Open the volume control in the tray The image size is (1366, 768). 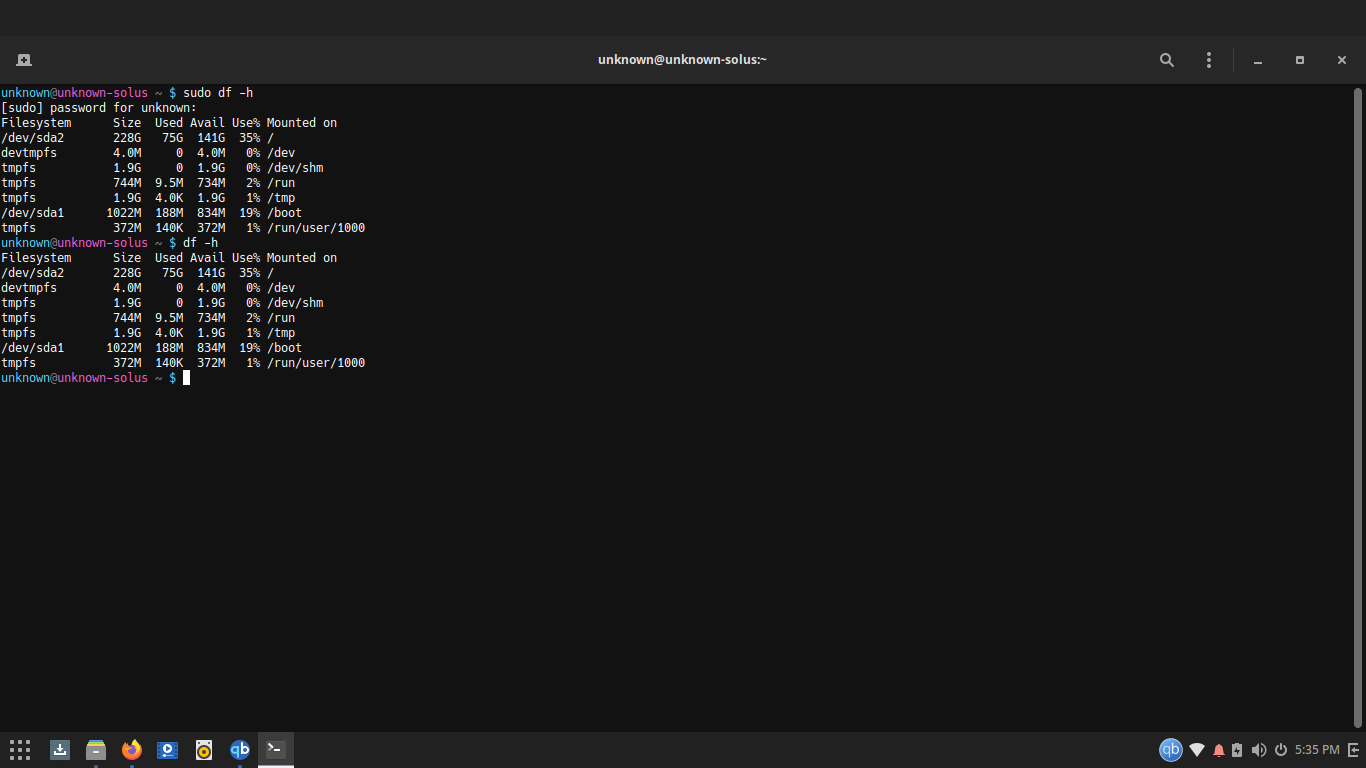[1259, 750]
